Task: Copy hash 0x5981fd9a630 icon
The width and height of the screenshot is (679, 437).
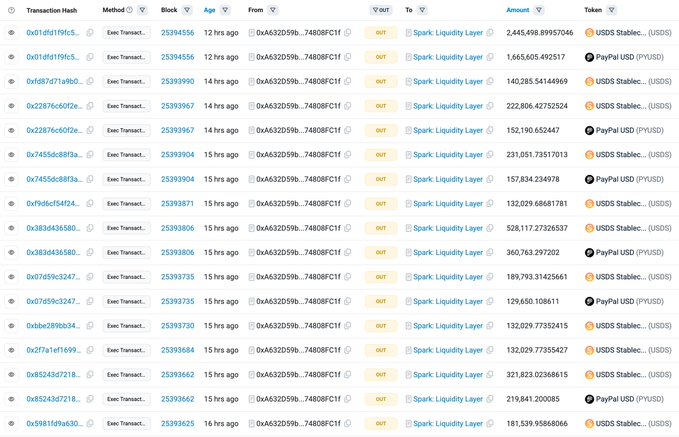Action: point(90,424)
